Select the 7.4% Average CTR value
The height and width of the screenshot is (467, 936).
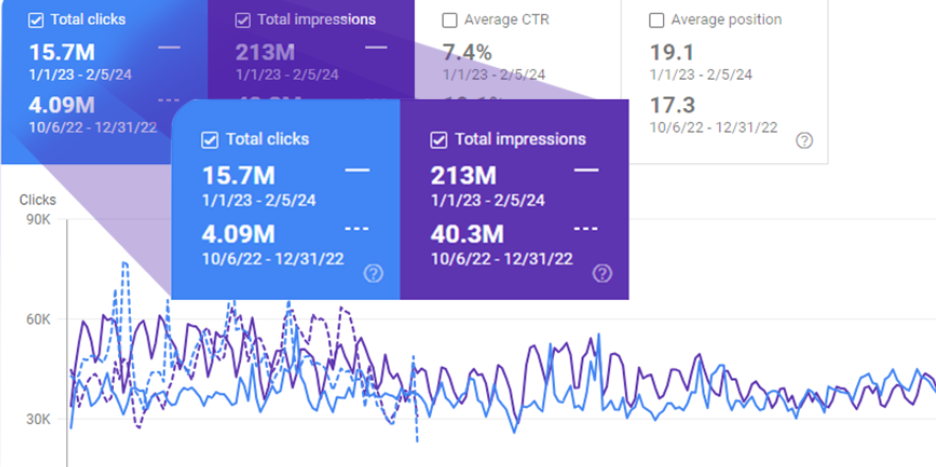(x=467, y=52)
